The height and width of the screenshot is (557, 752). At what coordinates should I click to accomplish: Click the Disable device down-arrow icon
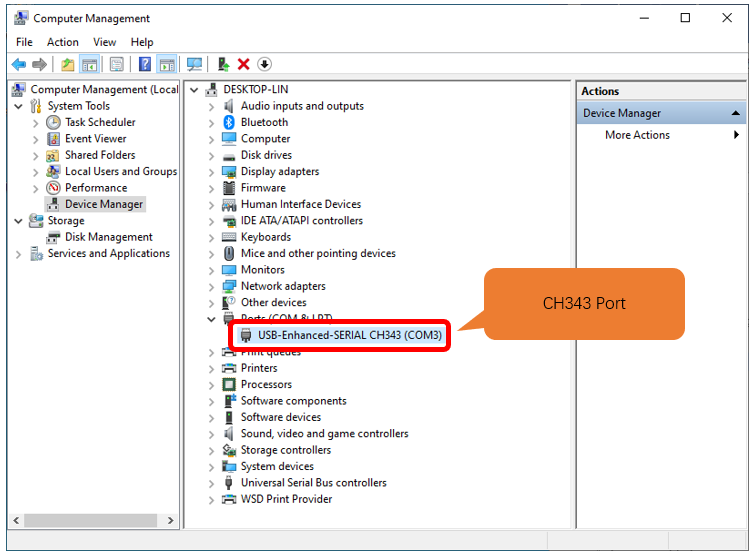[x=264, y=64]
